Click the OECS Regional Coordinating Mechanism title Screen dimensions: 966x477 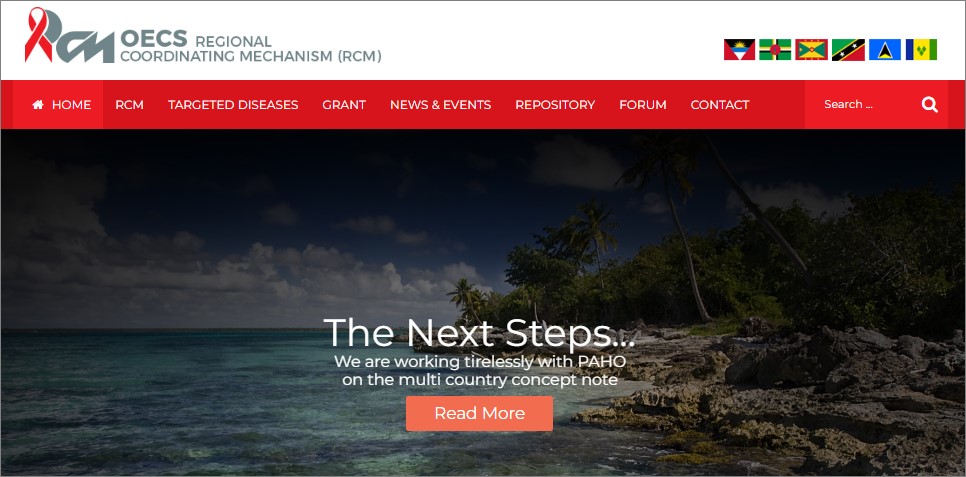[x=251, y=47]
